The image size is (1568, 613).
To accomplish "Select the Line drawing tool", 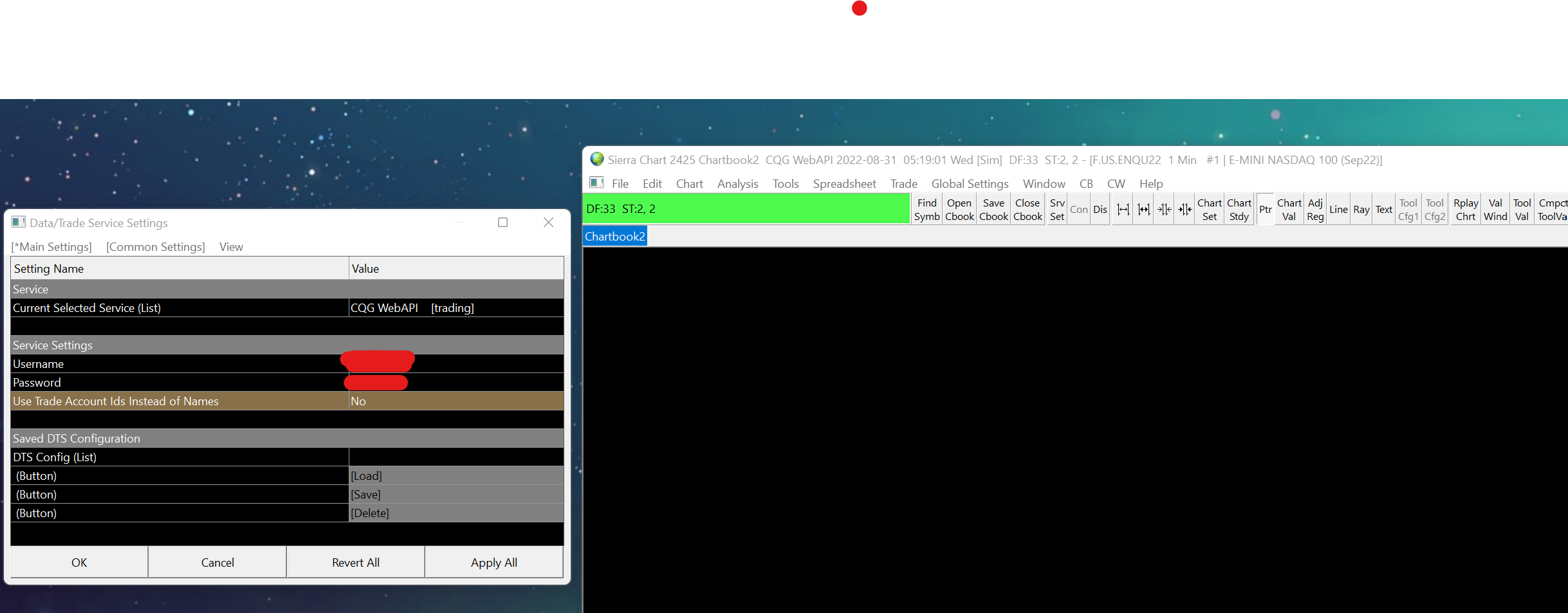I will click(x=1339, y=210).
